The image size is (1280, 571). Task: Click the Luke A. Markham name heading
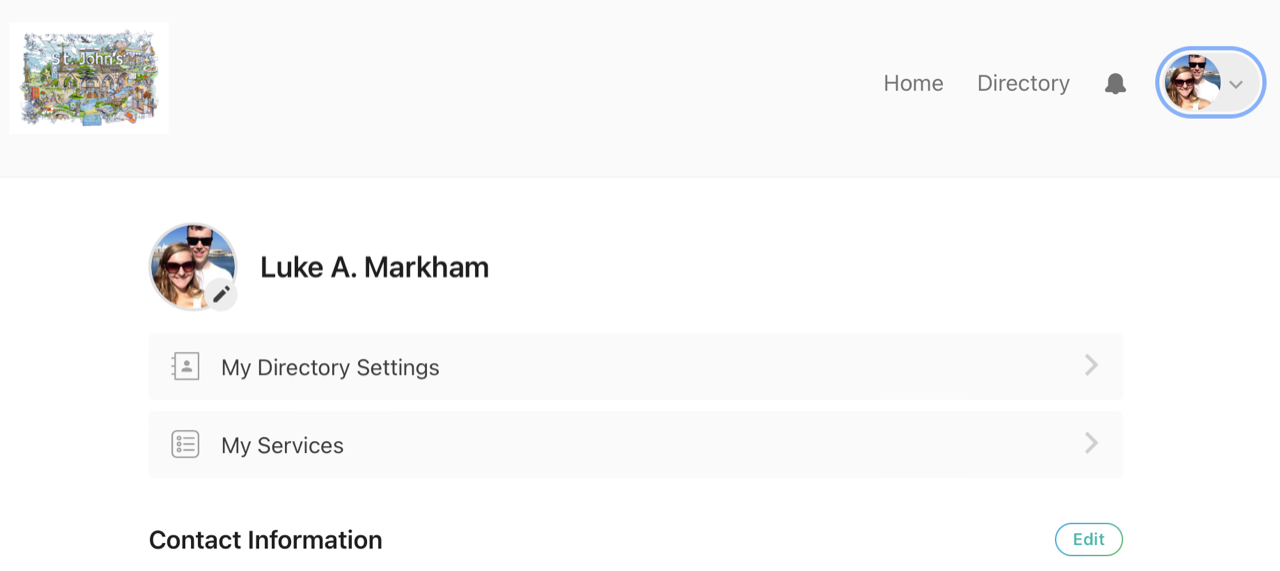(x=374, y=268)
